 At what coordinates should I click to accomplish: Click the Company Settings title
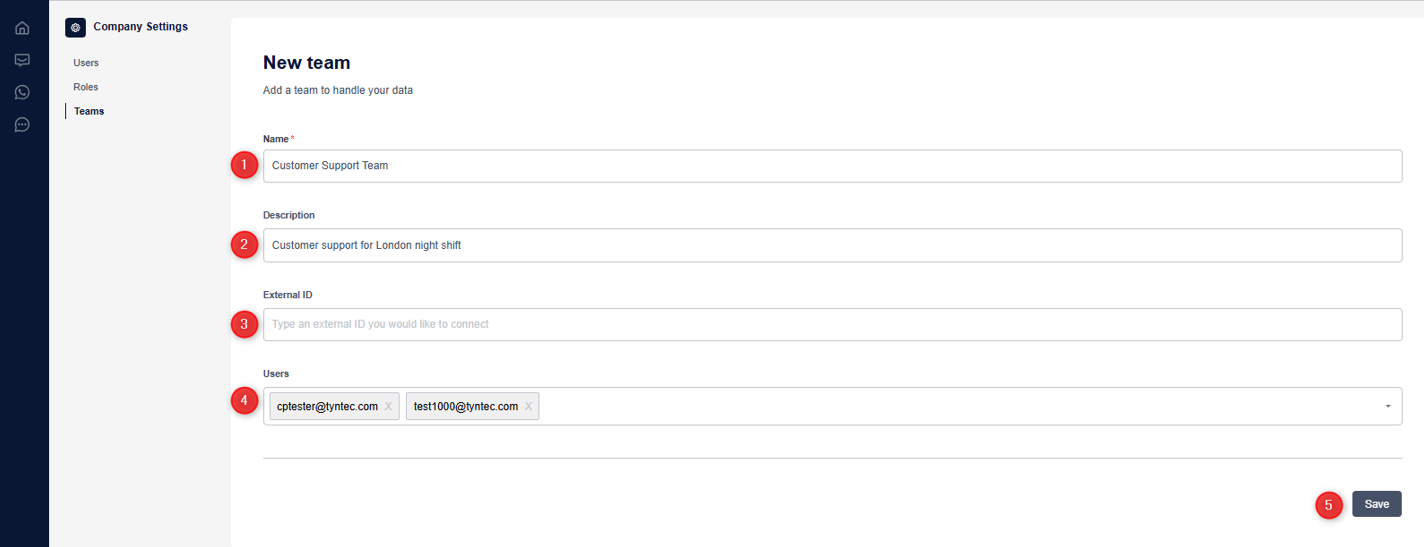coord(140,27)
